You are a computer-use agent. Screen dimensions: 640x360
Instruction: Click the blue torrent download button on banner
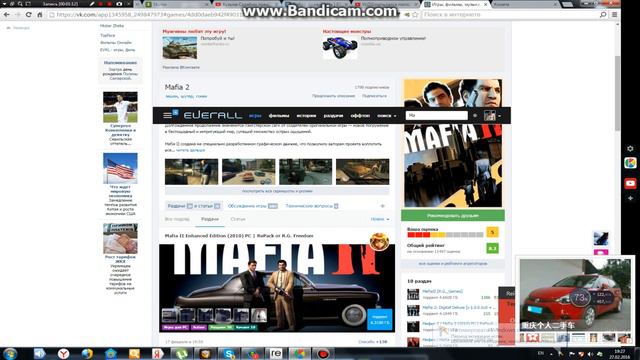380,319
